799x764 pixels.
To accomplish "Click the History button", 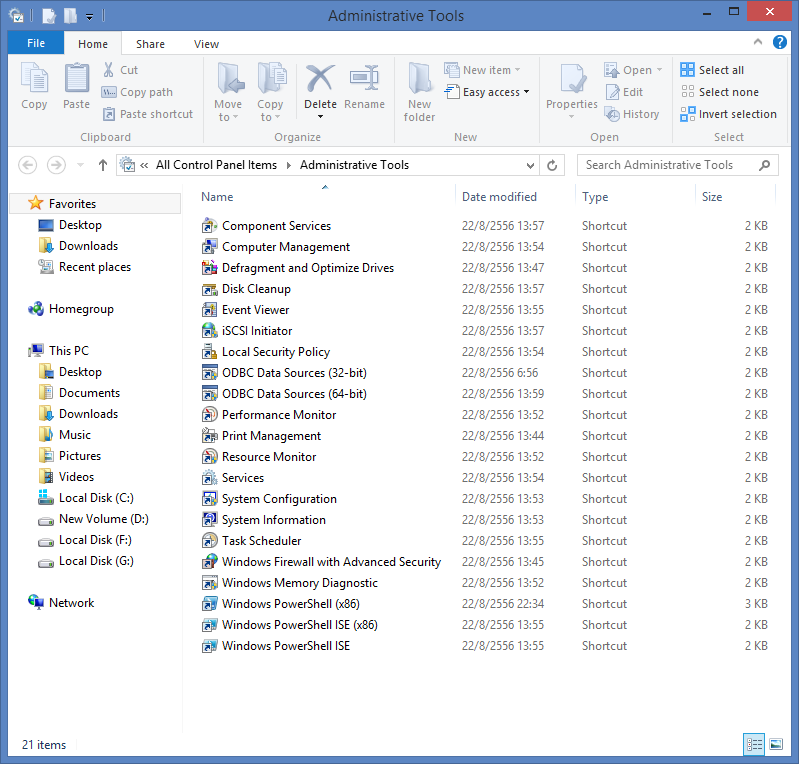I will tap(632, 114).
